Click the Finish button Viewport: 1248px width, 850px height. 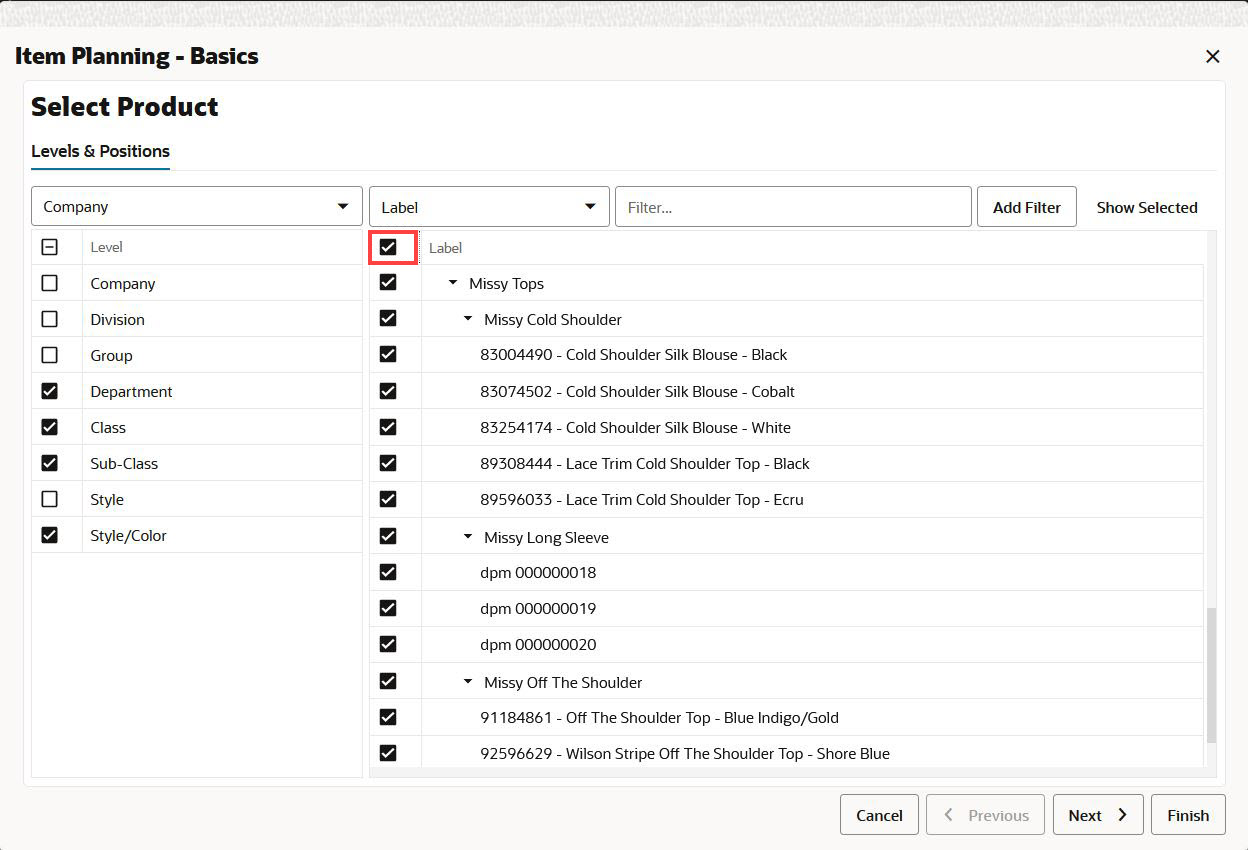1188,815
